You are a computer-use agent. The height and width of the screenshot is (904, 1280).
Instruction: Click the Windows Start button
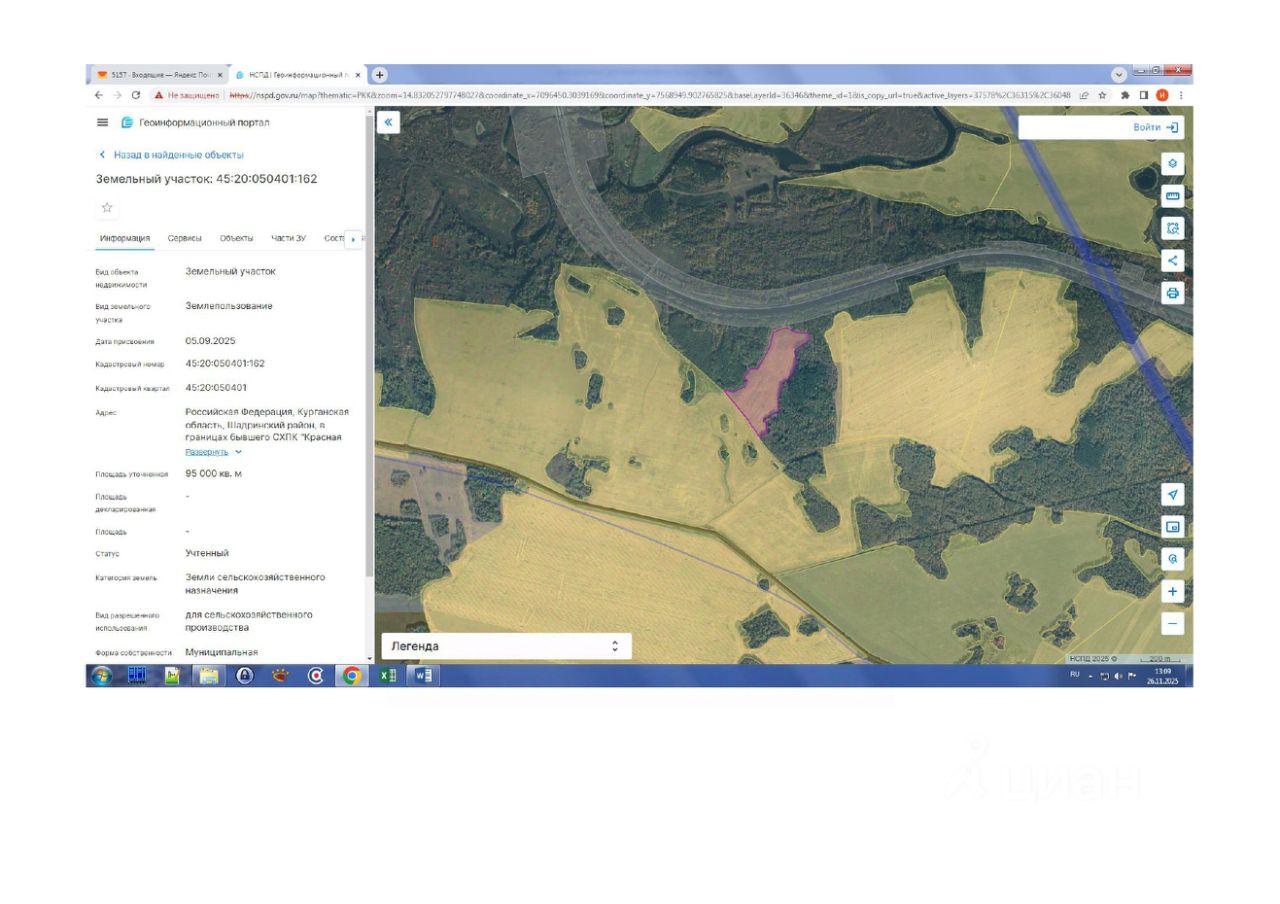coord(101,676)
